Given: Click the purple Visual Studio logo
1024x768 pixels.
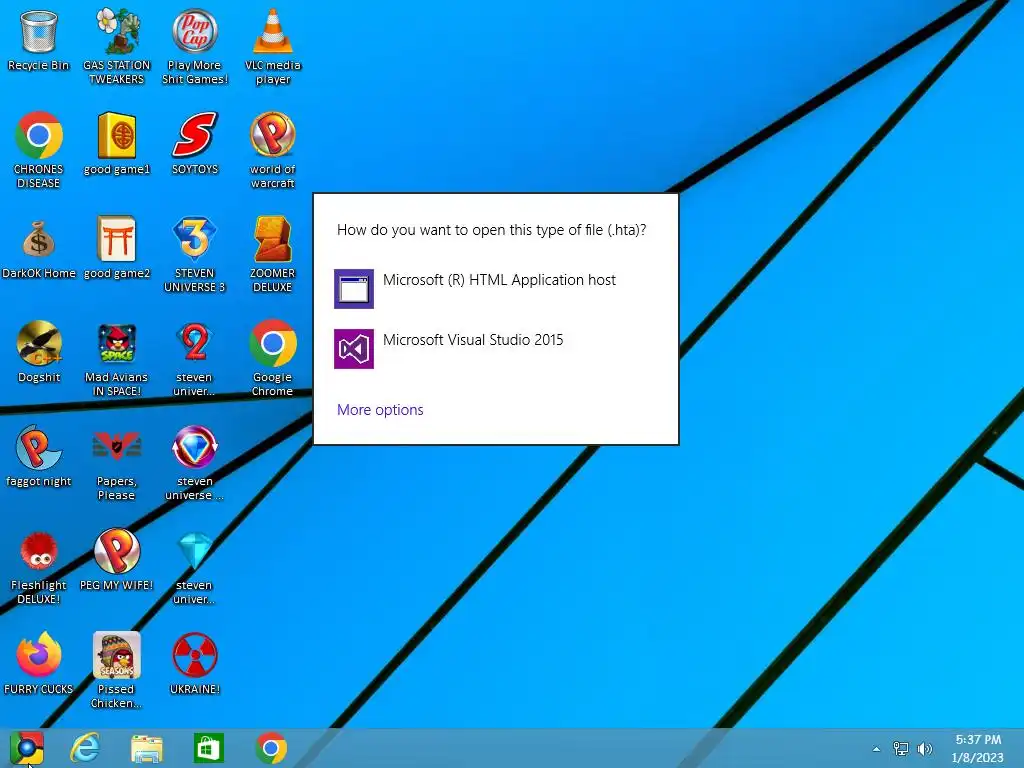Looking at the screenshot, I should point(354,349).
